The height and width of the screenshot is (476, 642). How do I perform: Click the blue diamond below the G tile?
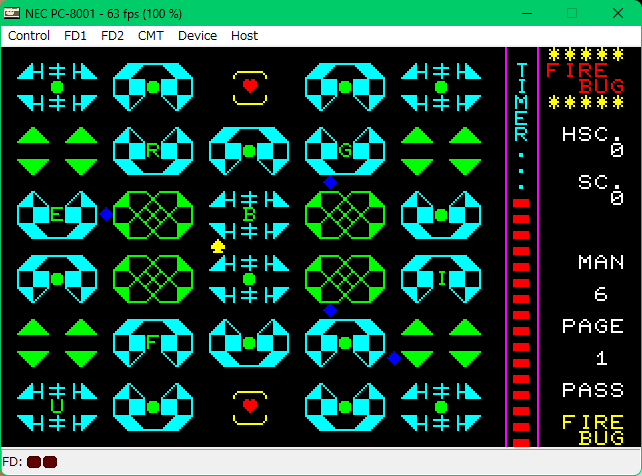coord(330,182)
